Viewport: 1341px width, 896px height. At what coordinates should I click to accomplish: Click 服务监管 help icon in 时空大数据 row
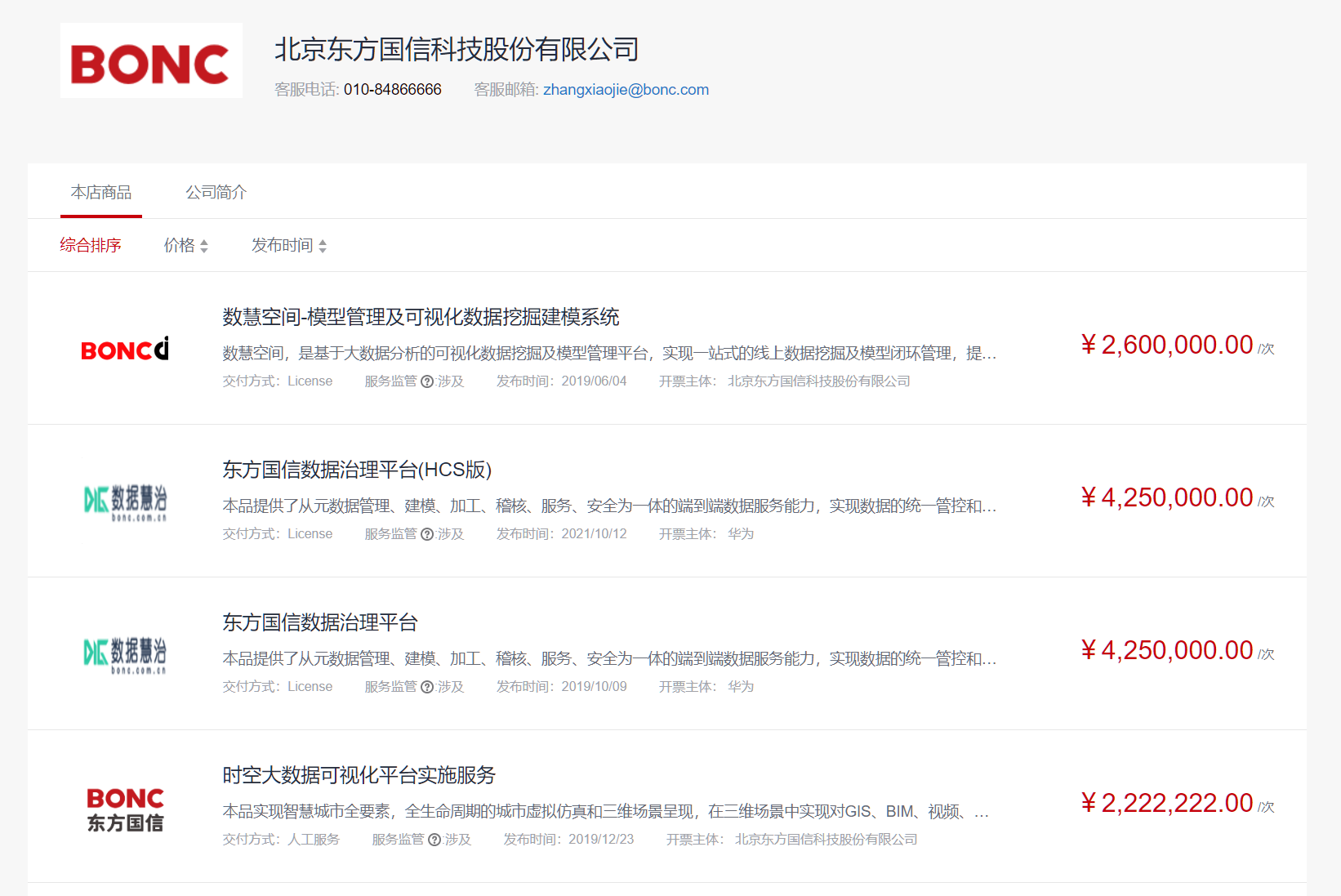(x=434, y=840)
